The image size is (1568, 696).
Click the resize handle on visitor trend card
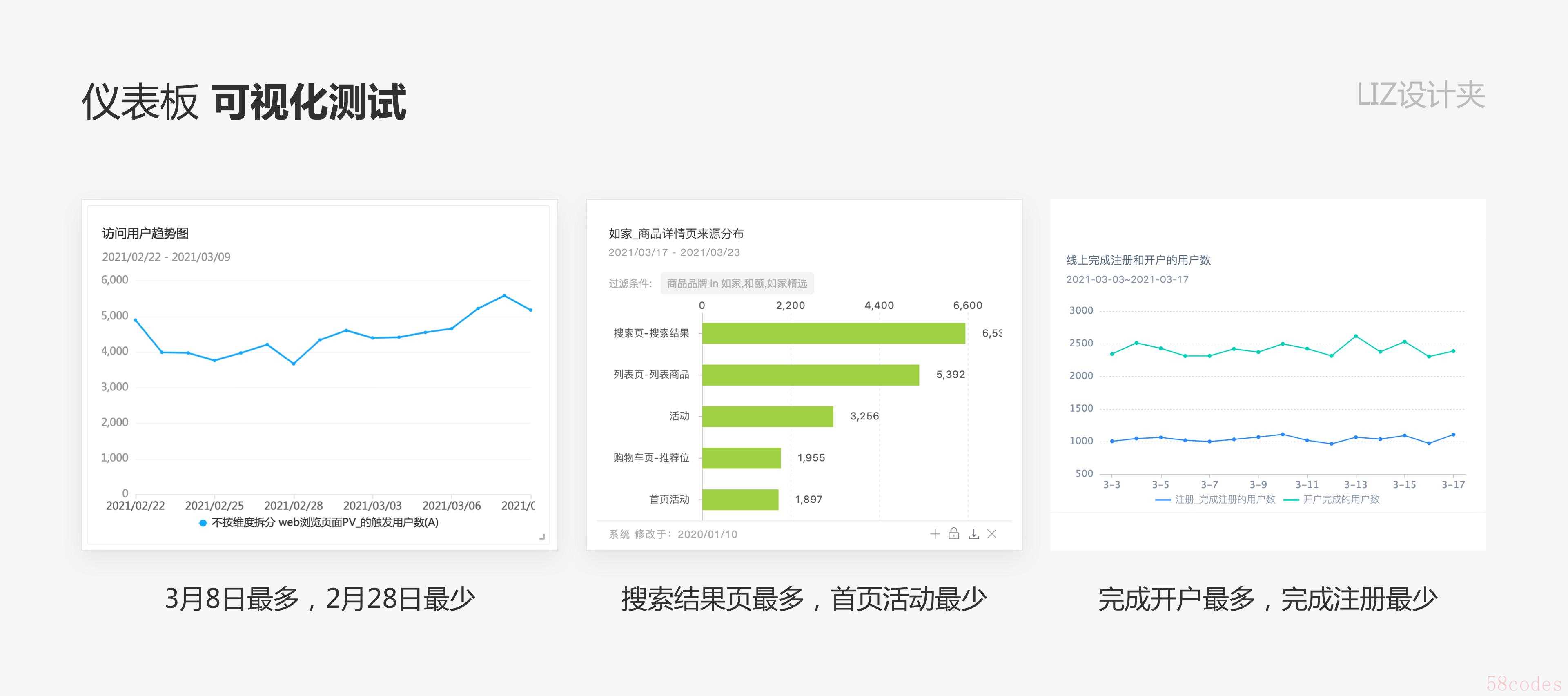click(x=542, y=536)
